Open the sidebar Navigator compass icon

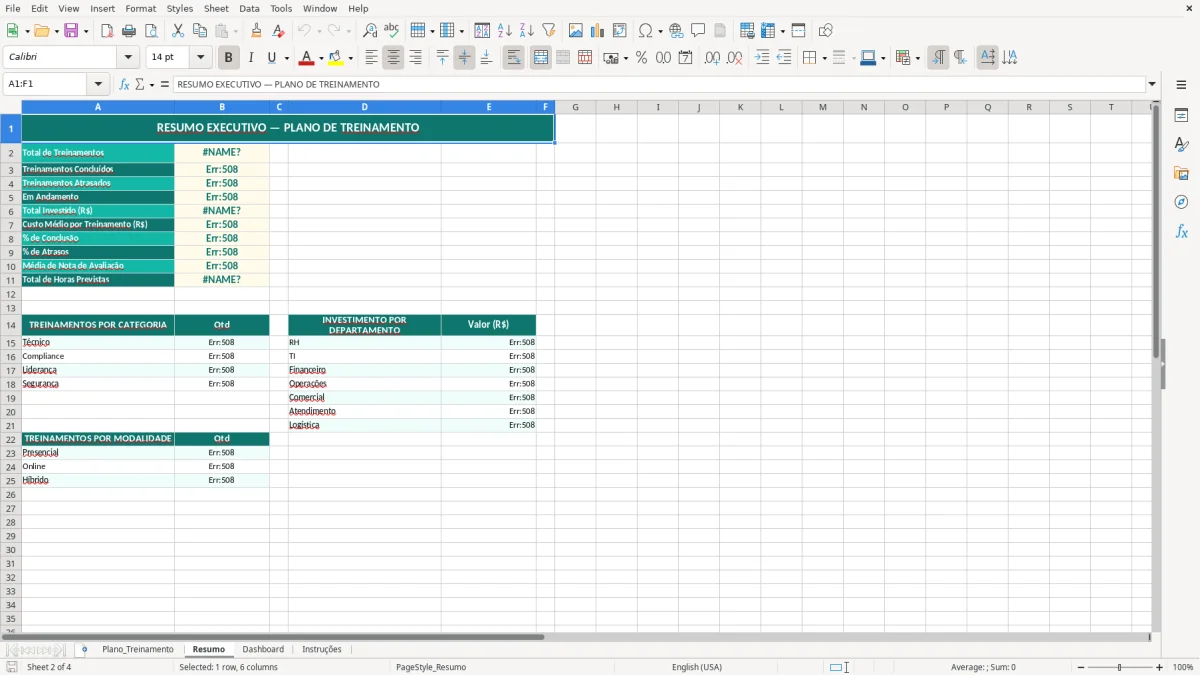(x=1181, y=202)
